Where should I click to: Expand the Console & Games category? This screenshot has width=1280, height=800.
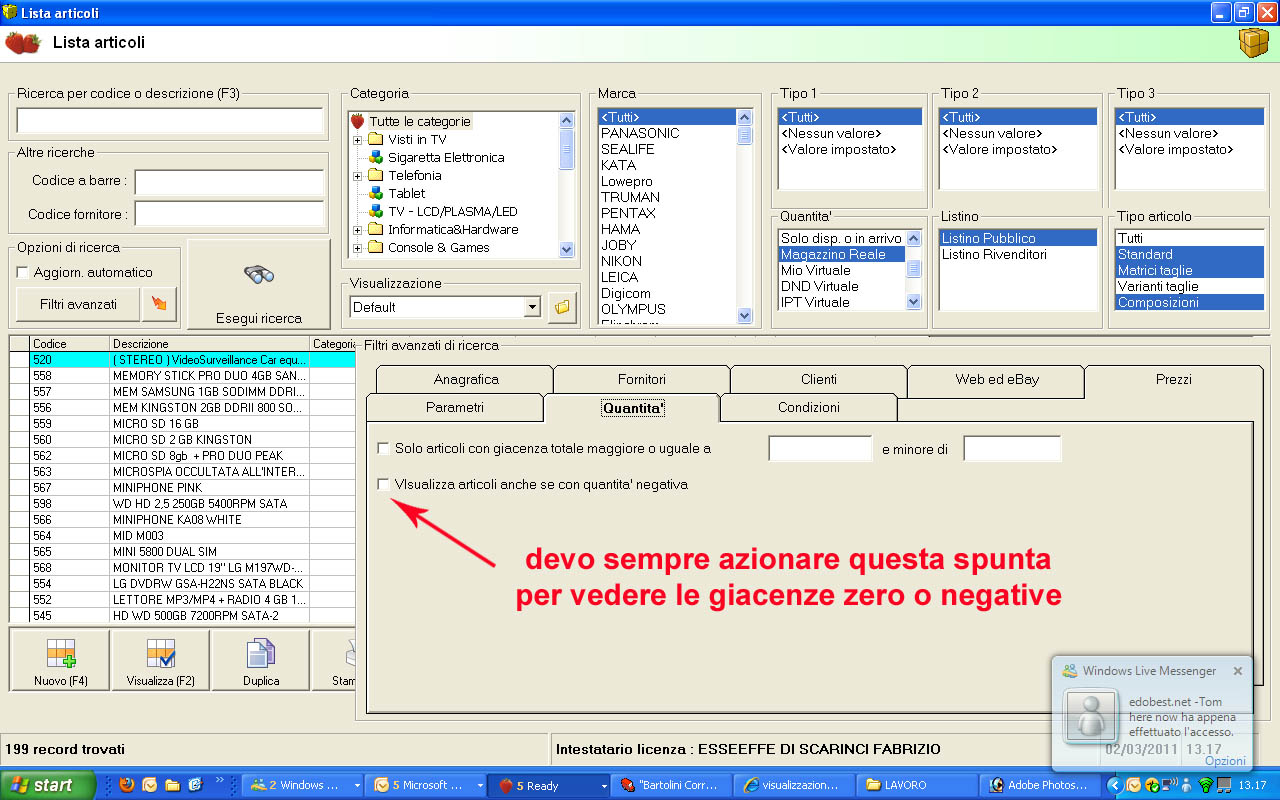click(x=357, y=248)
